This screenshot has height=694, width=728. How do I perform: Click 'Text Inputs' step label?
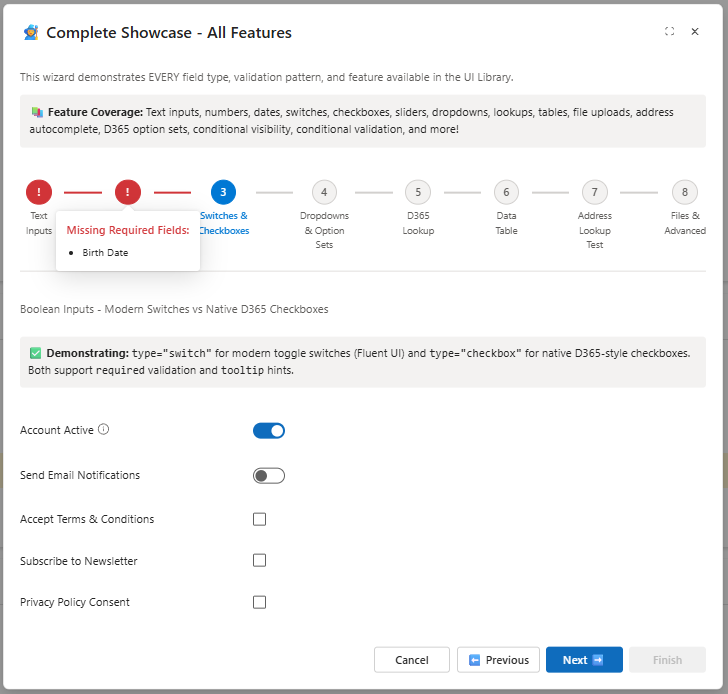click(x=39, y=223)
